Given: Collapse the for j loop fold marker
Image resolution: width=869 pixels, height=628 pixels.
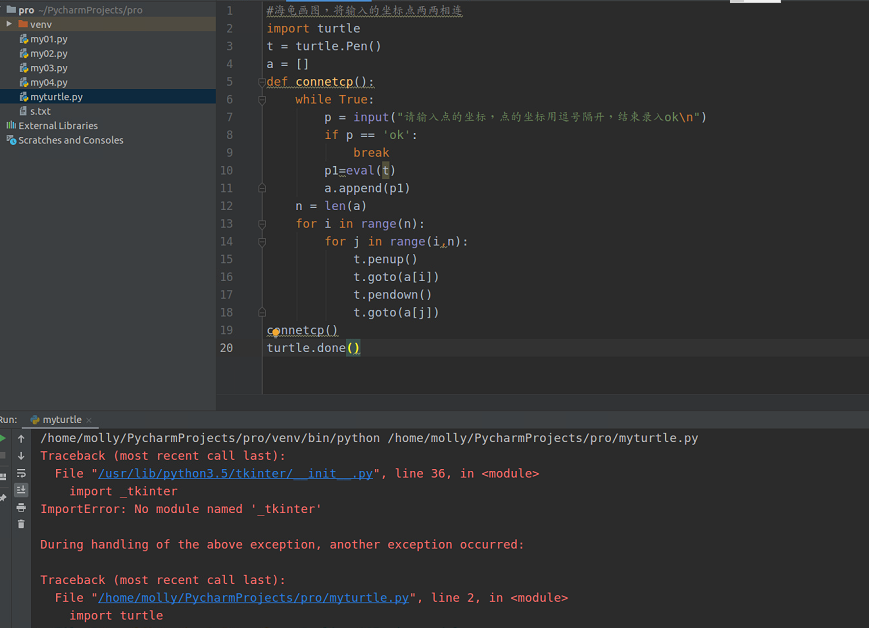Looking at the screenshot, I should tap(262, 242).
